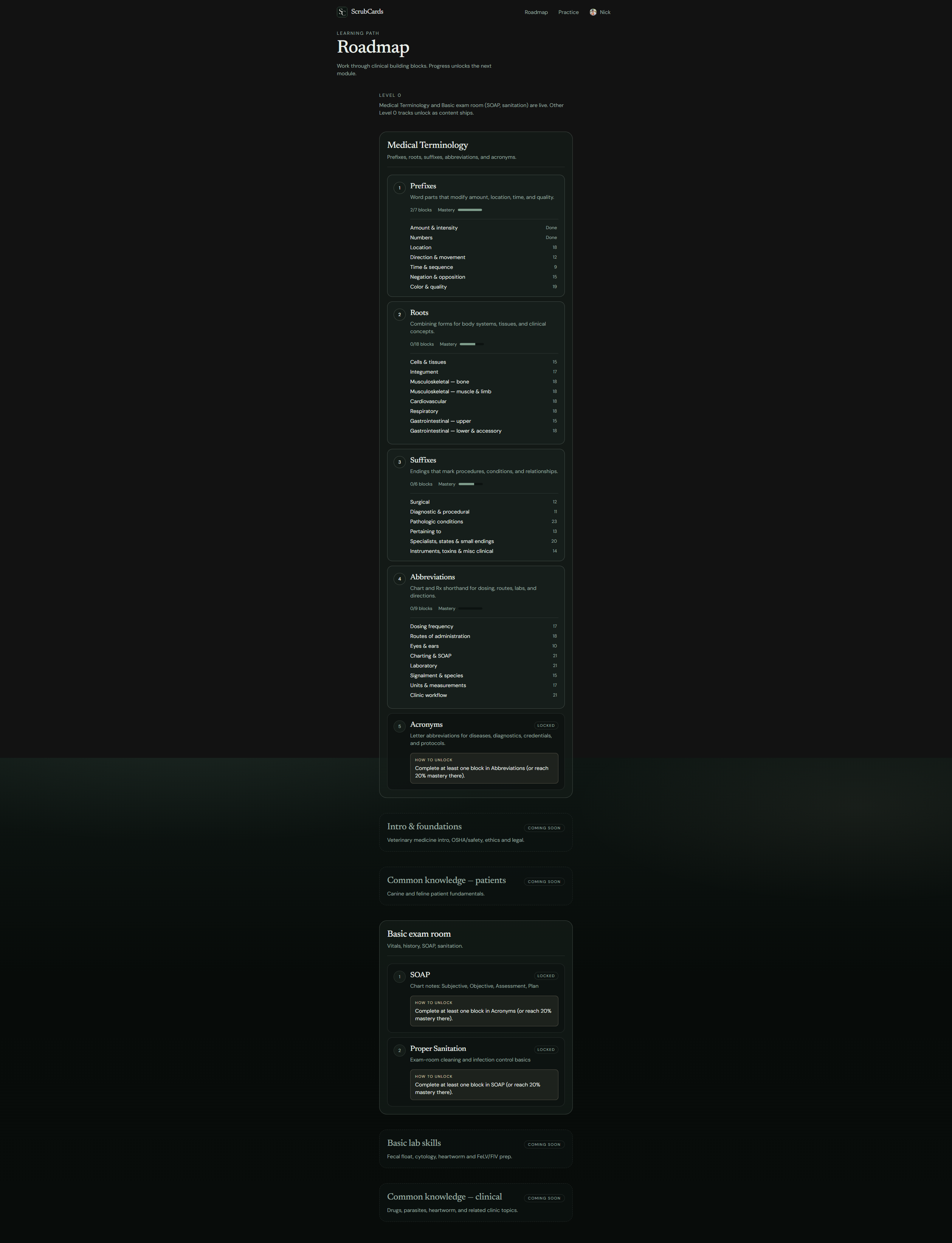This screenshot has height=1243, width=952.
Task: Click the Medical Terminology track title
Action: (x=427, y=145)
